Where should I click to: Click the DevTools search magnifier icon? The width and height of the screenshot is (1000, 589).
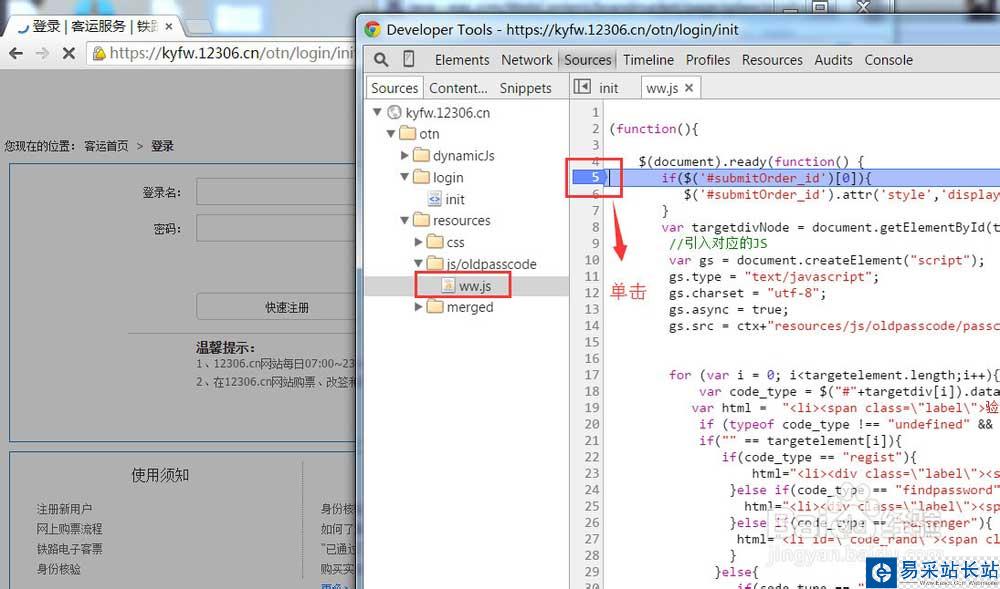click(x=381, y=60)
